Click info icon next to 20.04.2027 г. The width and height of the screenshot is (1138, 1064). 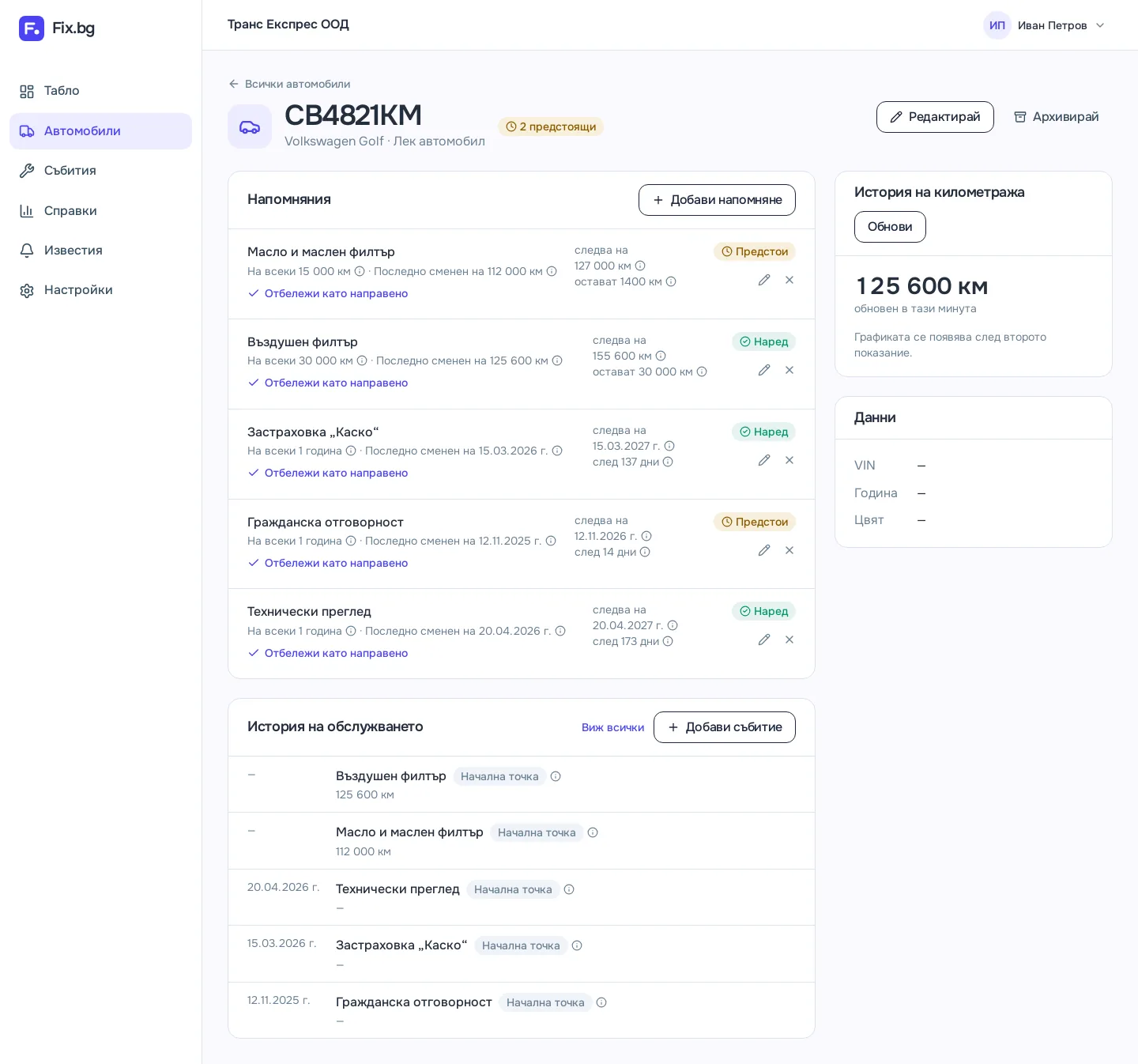(x=673, y=625)
